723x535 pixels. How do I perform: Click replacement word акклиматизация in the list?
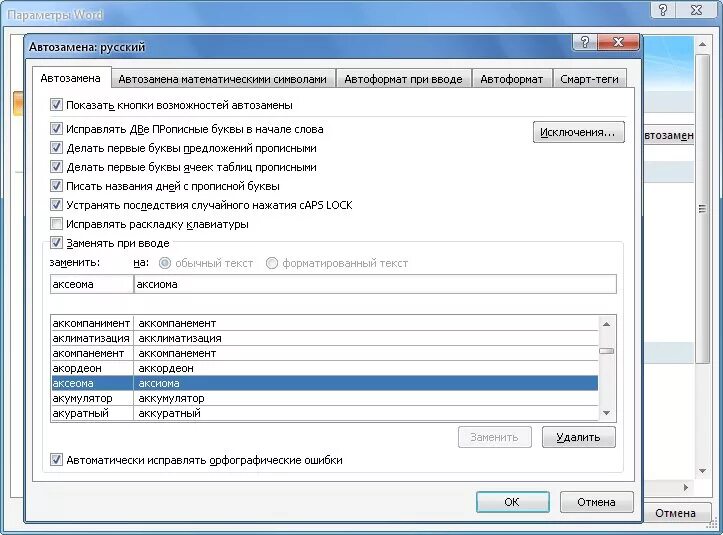pos(180,338)
